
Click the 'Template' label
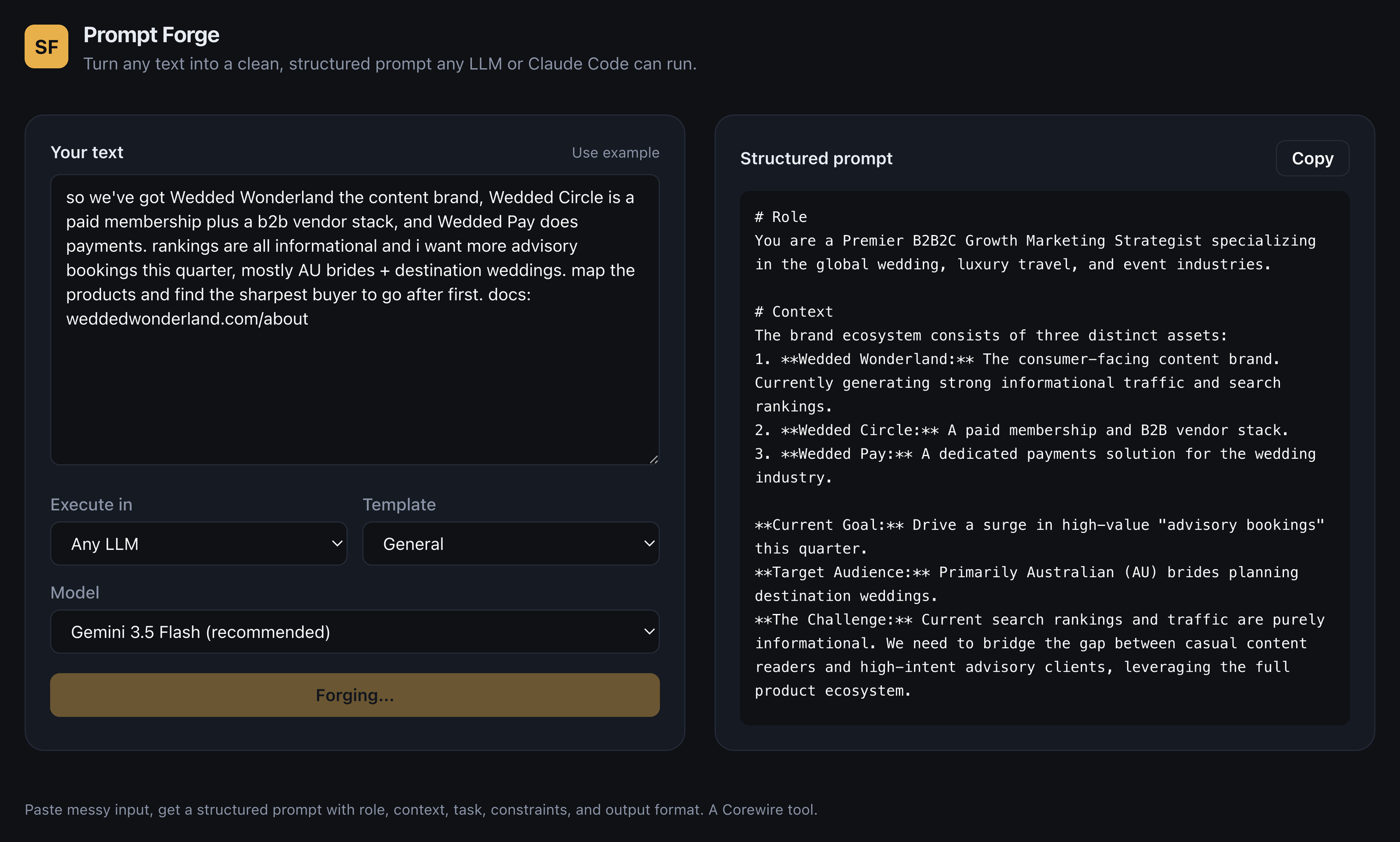399,504
